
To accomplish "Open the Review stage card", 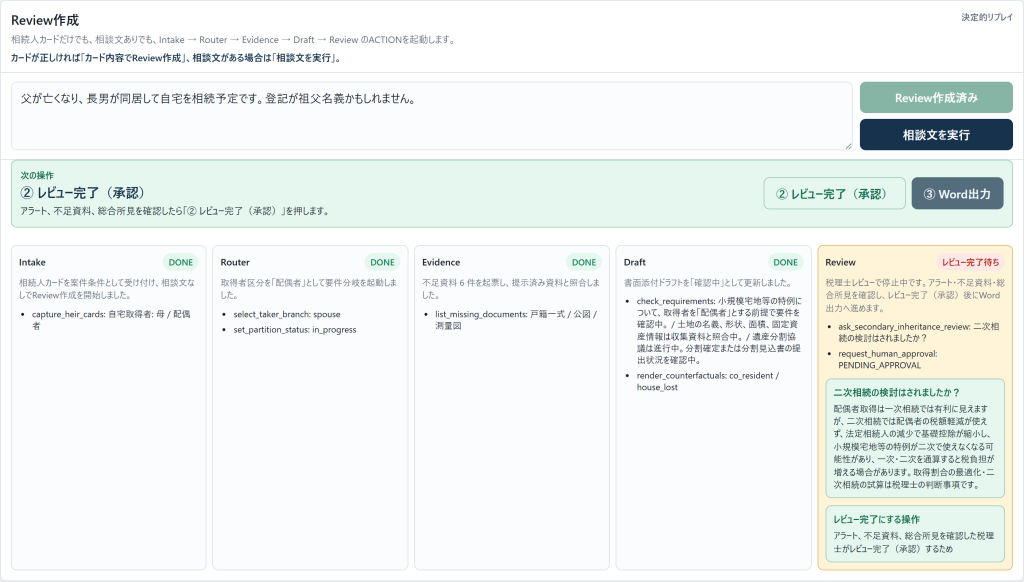I will 915,408.
